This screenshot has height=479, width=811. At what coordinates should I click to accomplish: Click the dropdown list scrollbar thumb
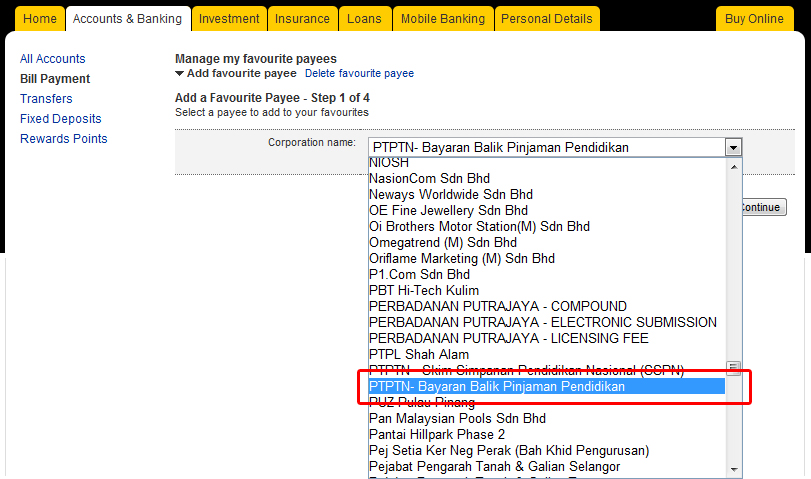click(x=733, y=368)
